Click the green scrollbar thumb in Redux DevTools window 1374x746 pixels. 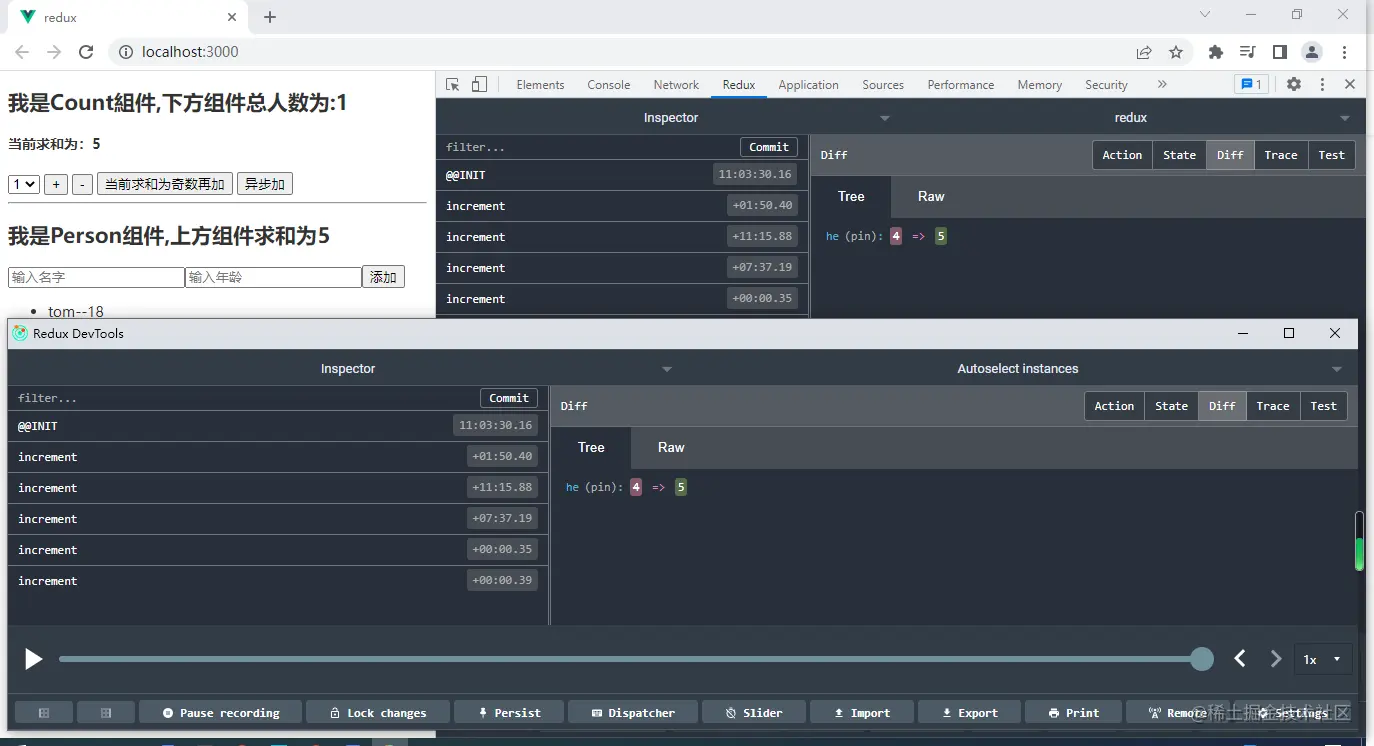[1359, 554]
